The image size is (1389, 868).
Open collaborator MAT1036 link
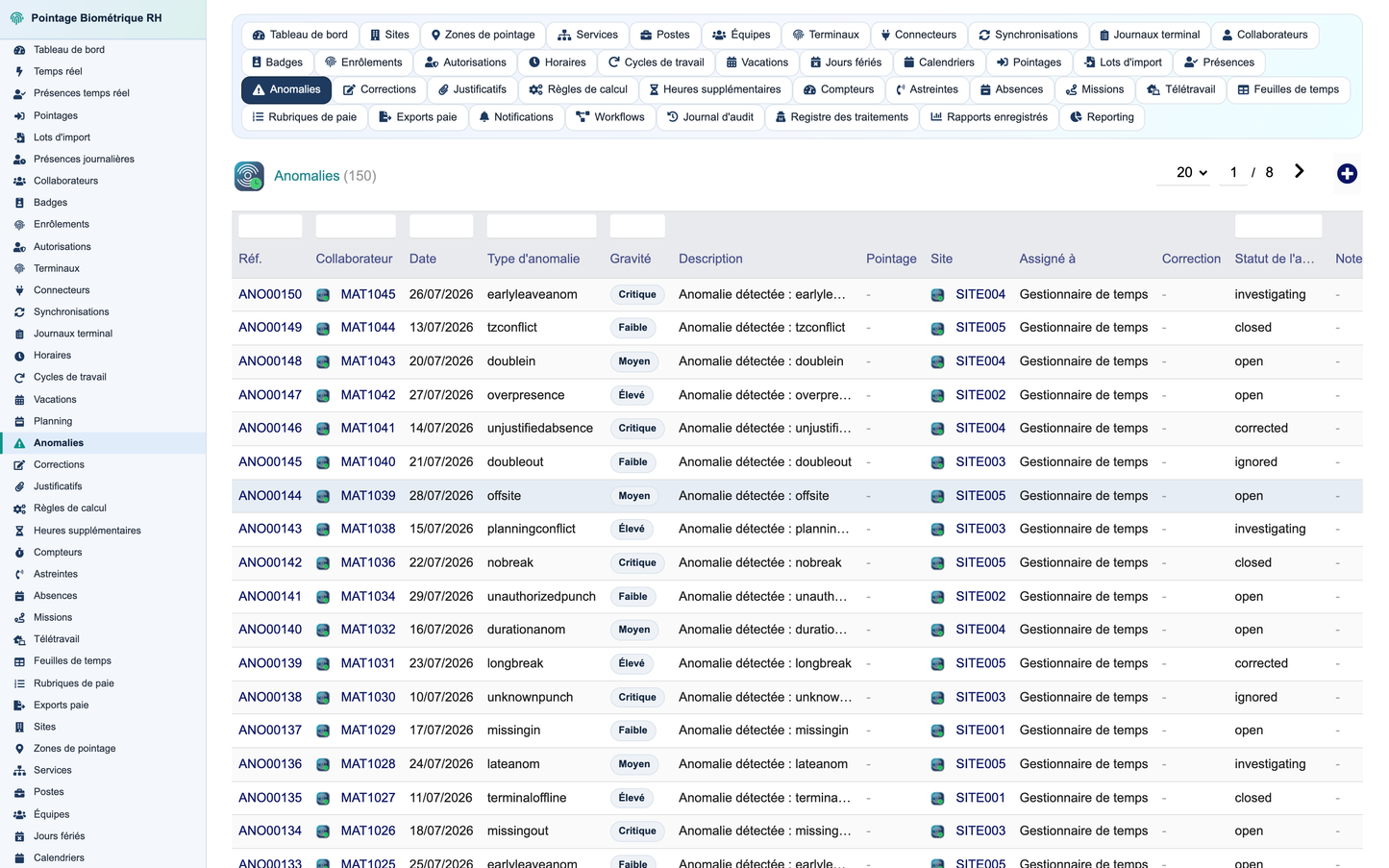(368, 562)
